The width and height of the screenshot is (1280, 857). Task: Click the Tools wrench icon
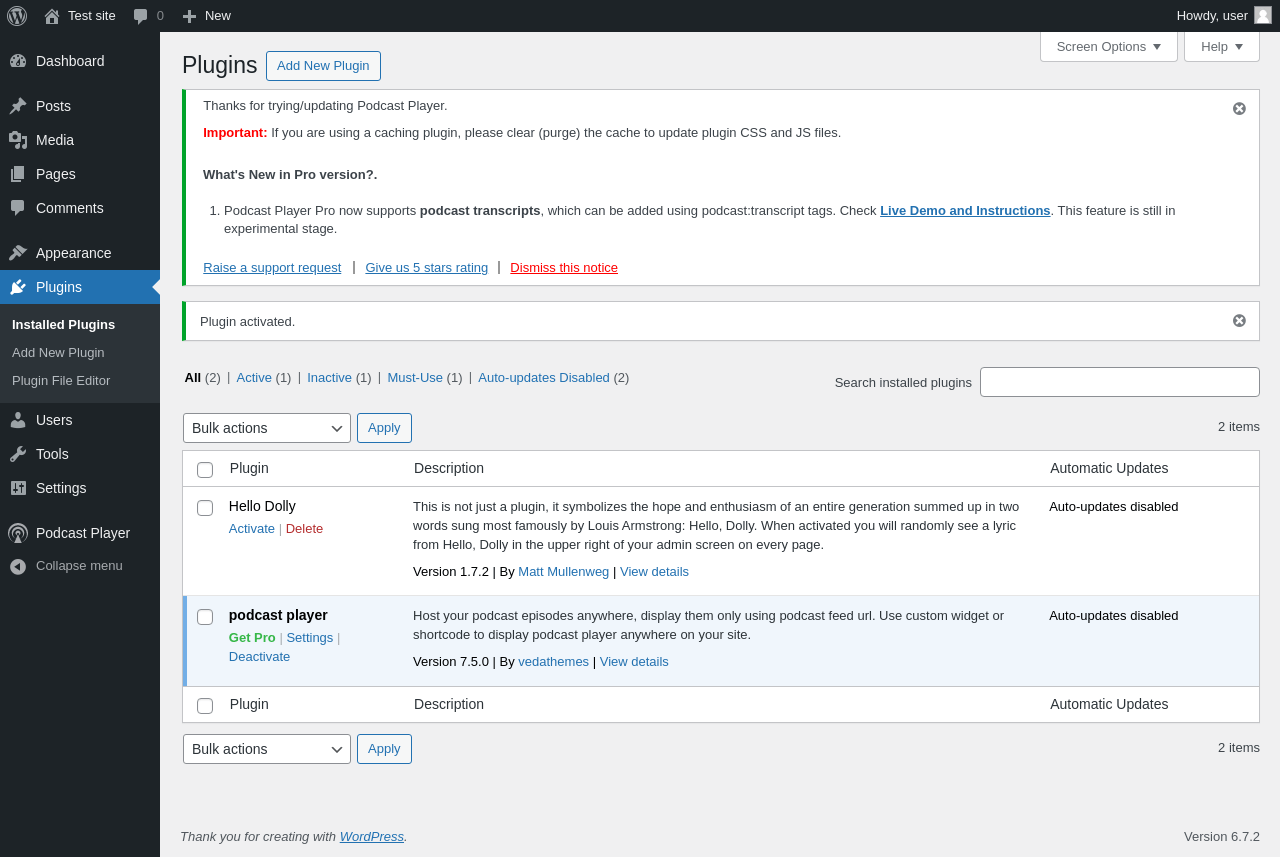click(x=18, y=454)
